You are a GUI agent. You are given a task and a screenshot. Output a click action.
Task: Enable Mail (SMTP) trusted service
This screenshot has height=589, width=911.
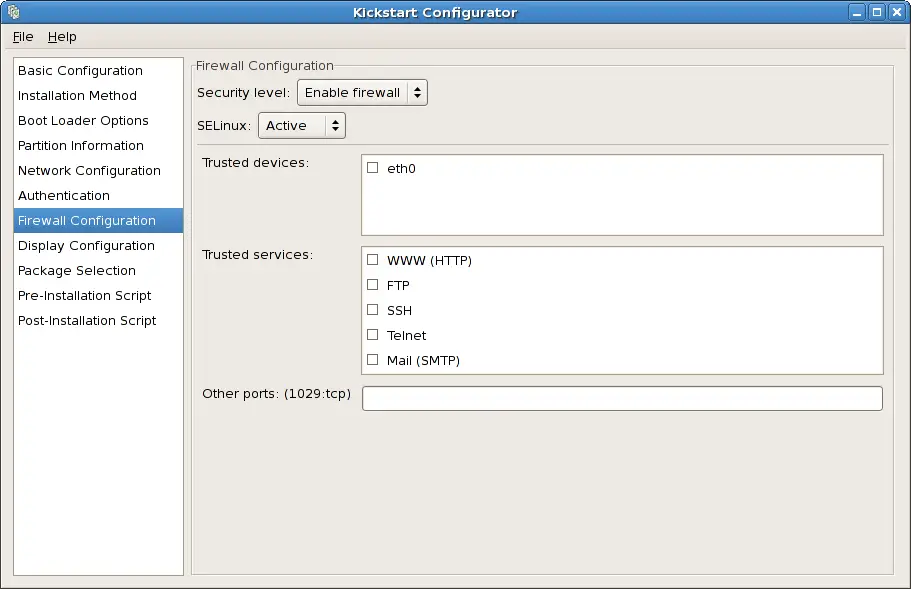pyautogui.click(x=373, y=360)
